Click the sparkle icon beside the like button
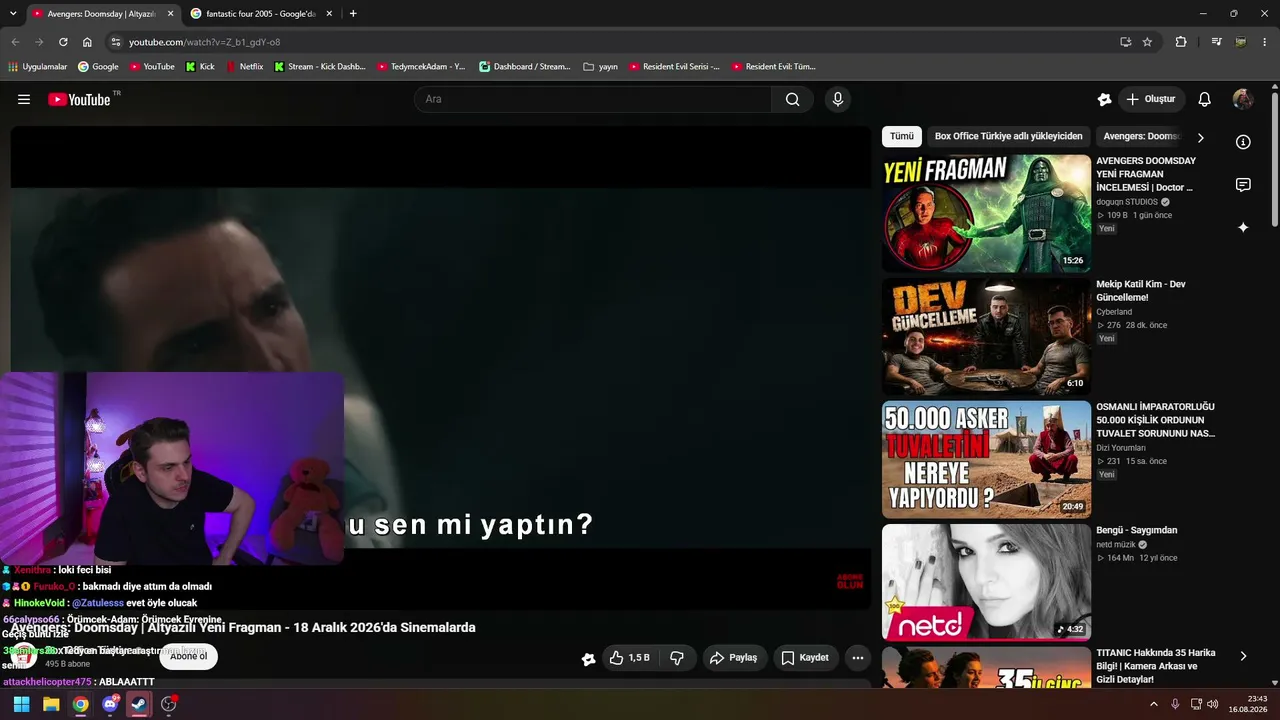 coord(589,658)
